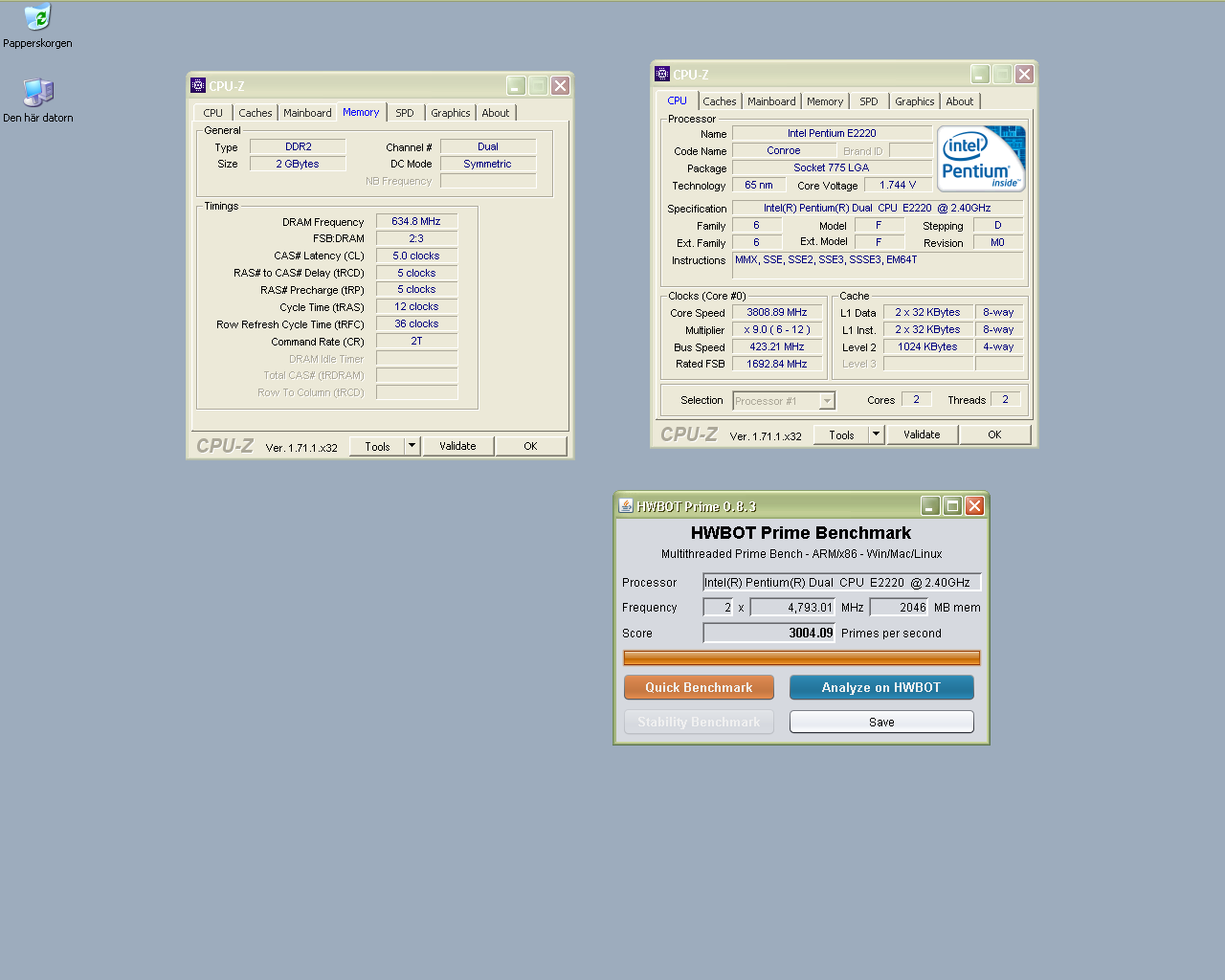Switch to Caches tab in Memory window
This screenshot has height=980, width=1225.
coord(256,113)
